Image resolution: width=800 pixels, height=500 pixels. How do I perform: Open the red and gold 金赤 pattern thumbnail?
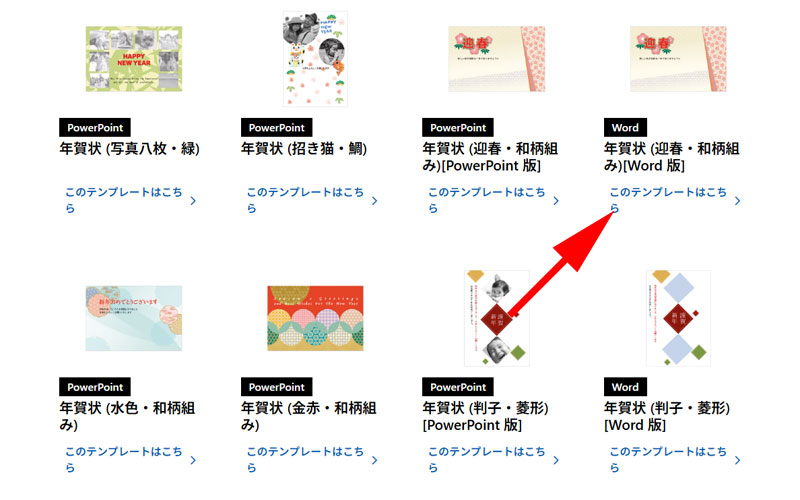click(x=315, y=318)
